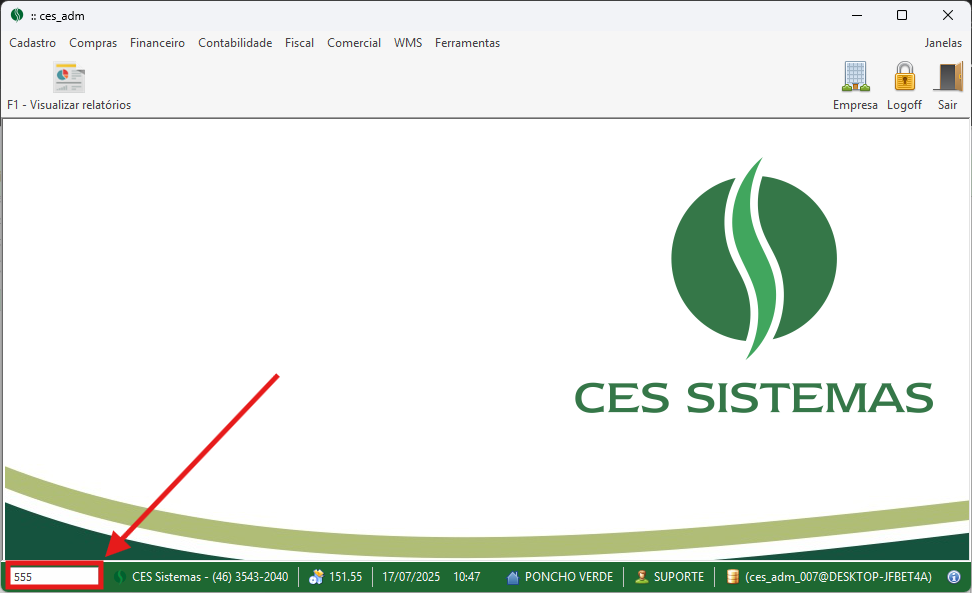
Task: Click the Sair exit door icon
Action: (x=949, y=76)
